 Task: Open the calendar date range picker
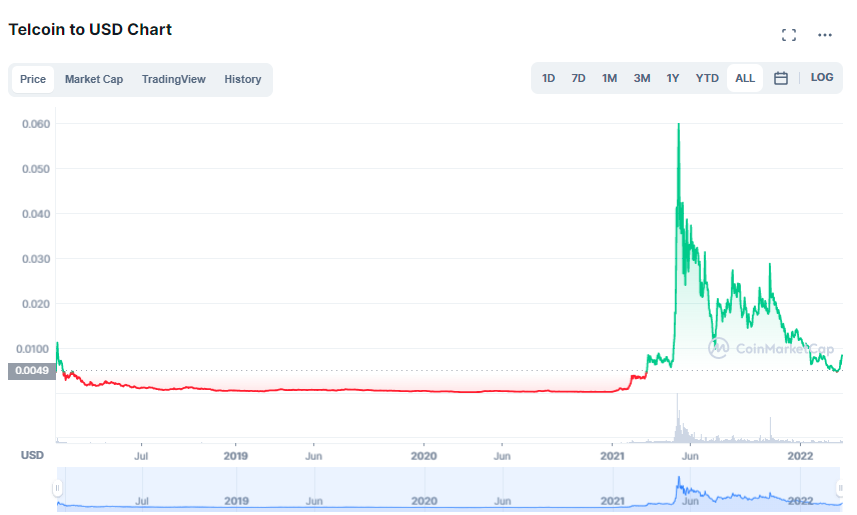pyautogui.click(x=780, y=78)
